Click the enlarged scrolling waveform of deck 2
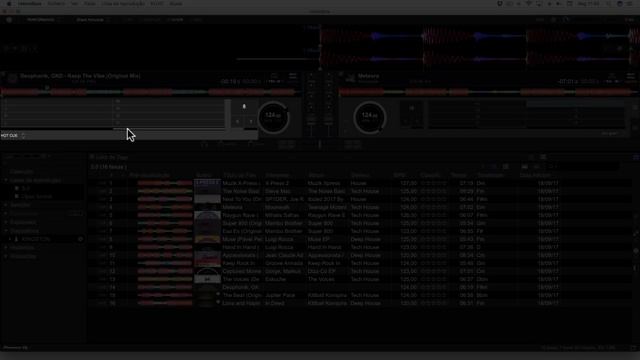The height and width of the screenshot is (360, 640). (480, 60)
